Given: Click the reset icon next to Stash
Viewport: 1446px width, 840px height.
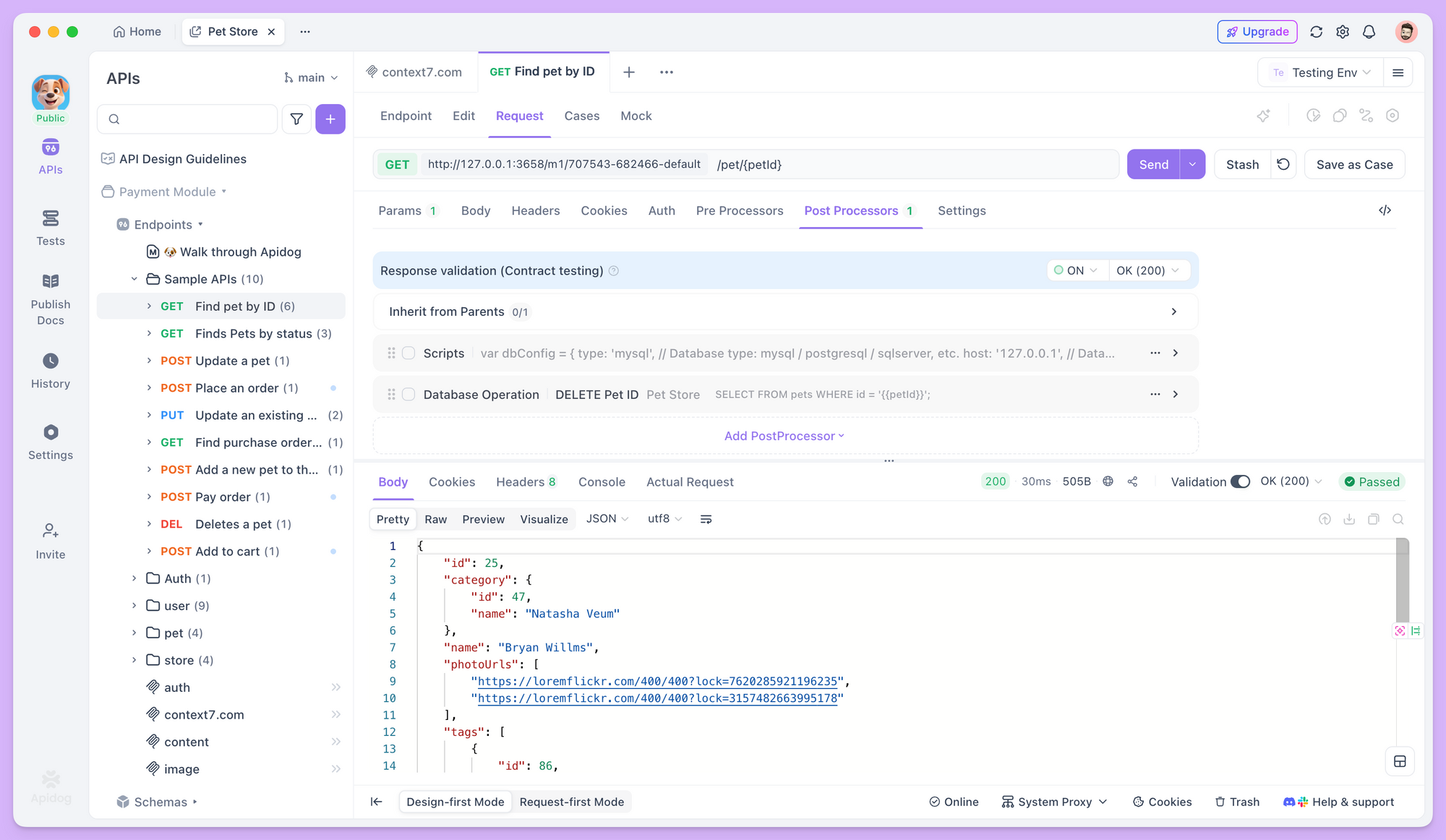Looking at the screenshot, I should tap(1283, 164).
